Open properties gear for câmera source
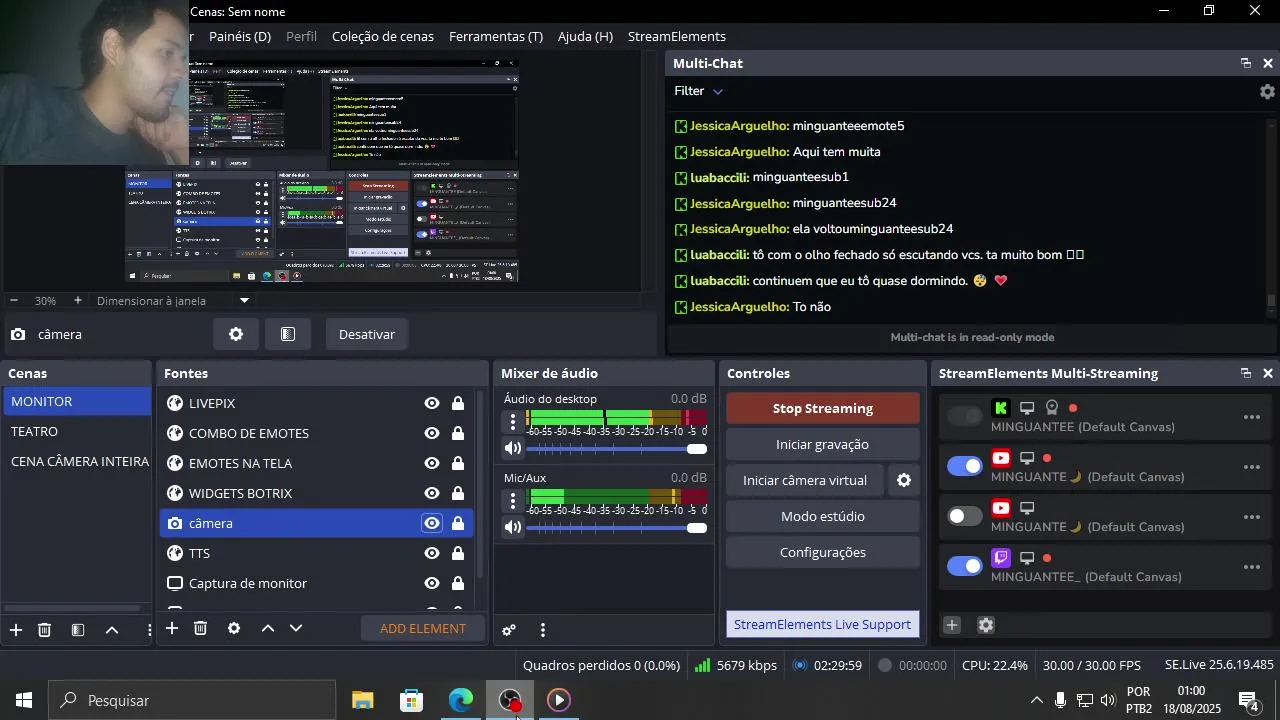This screenshot has height=720, width=1280. (x=236, y=334)
